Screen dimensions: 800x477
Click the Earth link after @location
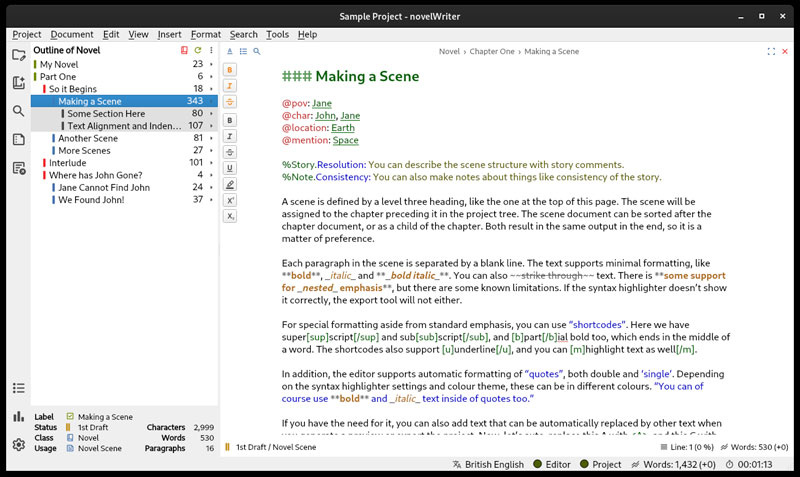343,128
